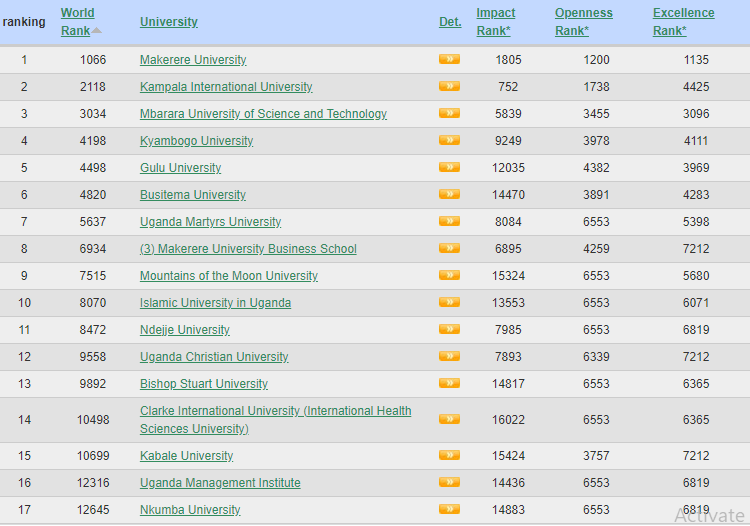Sort table by World Rank header
Image resolution: width=750 pixels, height=526 pixels.
(x=77, y=22)
